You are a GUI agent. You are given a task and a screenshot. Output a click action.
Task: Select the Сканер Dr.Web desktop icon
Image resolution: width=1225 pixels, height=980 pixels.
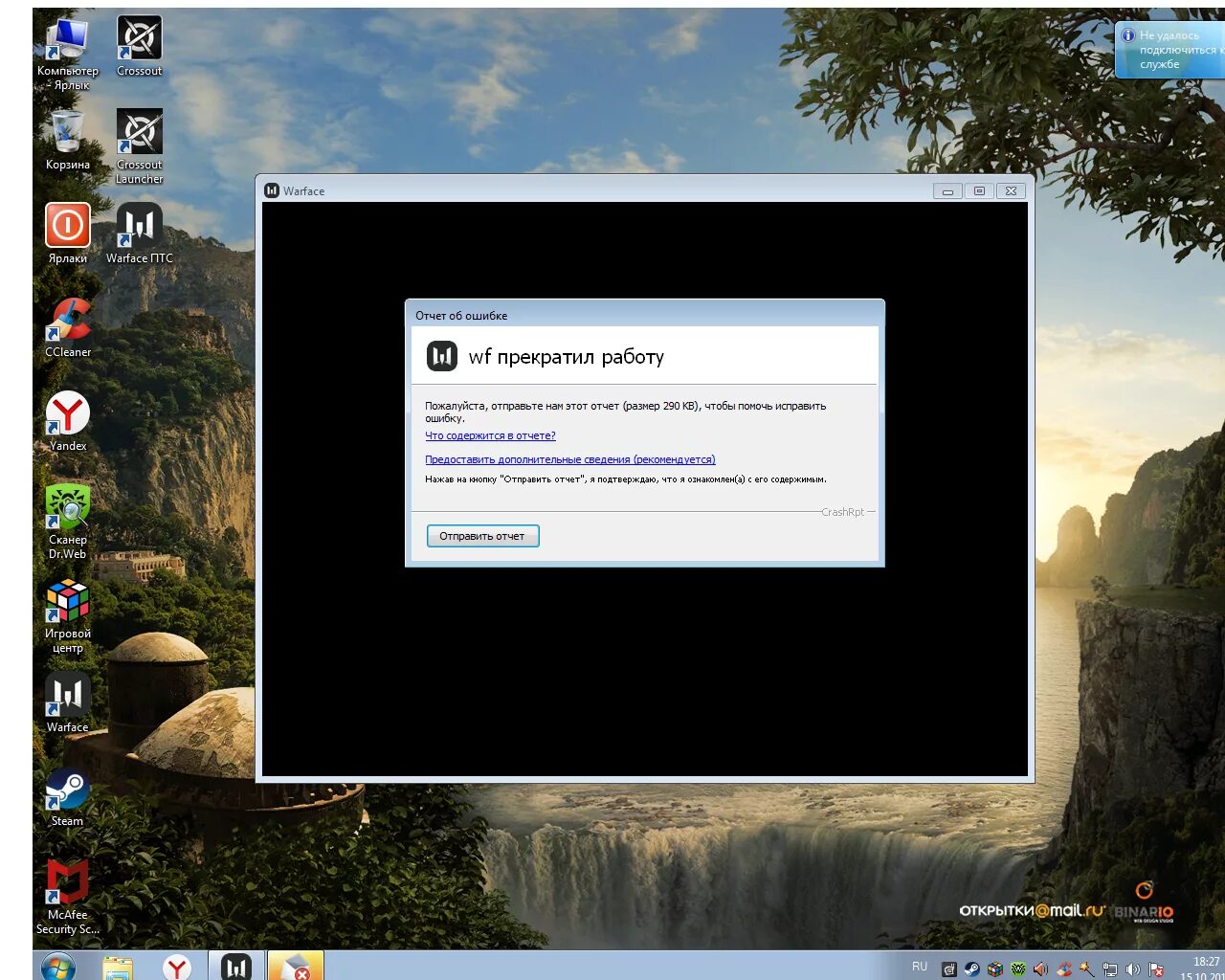tap(67, 522)
